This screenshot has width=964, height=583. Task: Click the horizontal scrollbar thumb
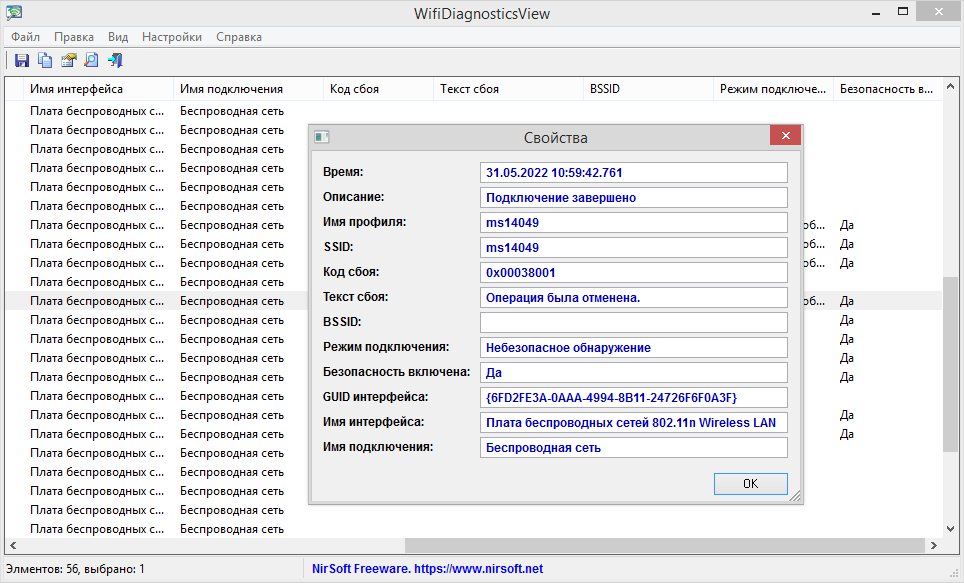665,545
